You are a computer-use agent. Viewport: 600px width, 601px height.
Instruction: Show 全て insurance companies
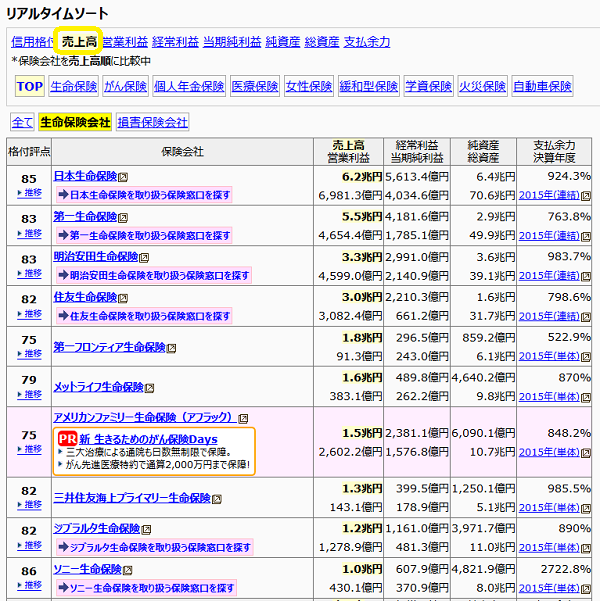coord(22,122)
